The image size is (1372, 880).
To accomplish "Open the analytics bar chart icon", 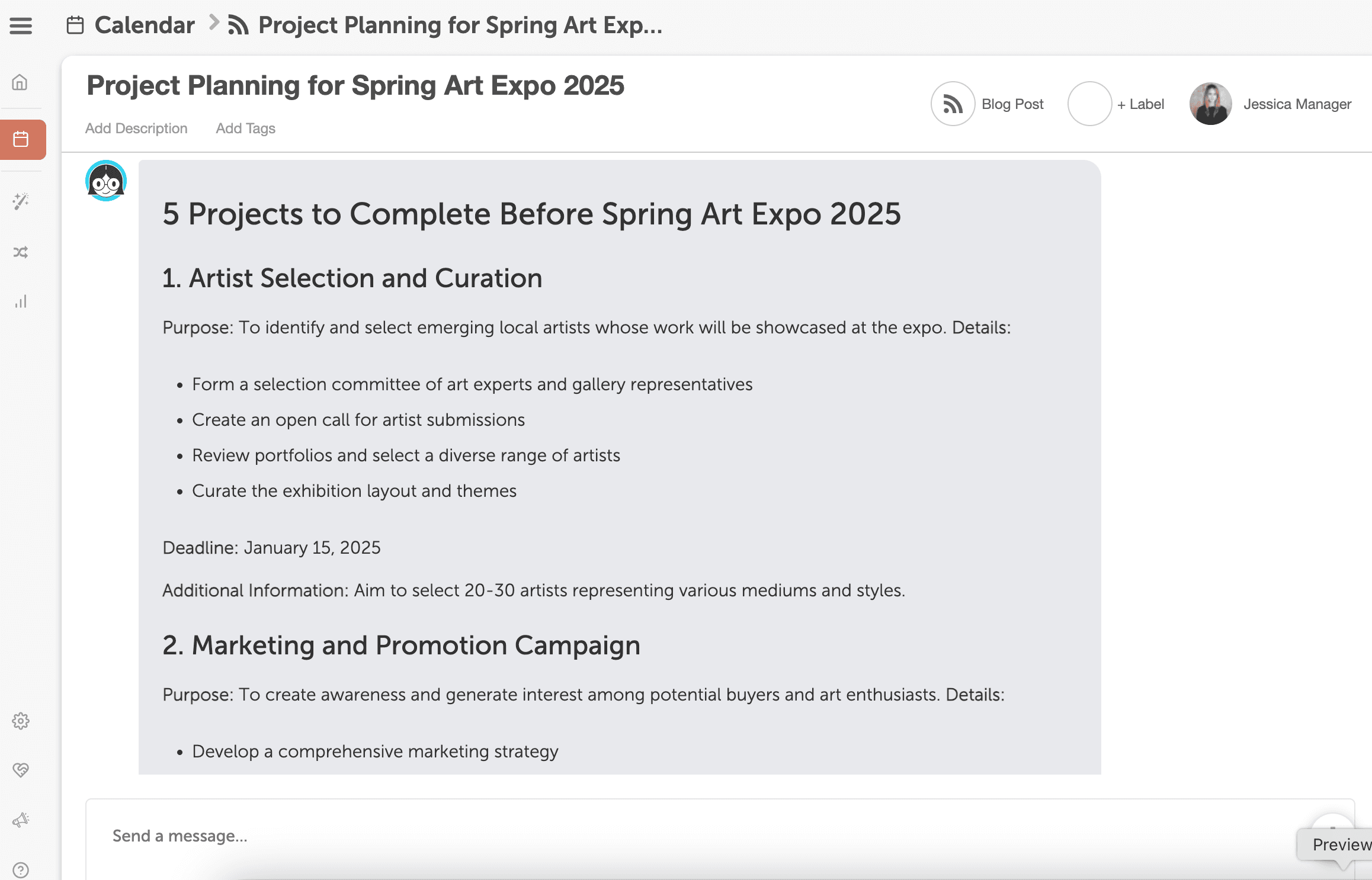I will [x=21, y=301].
